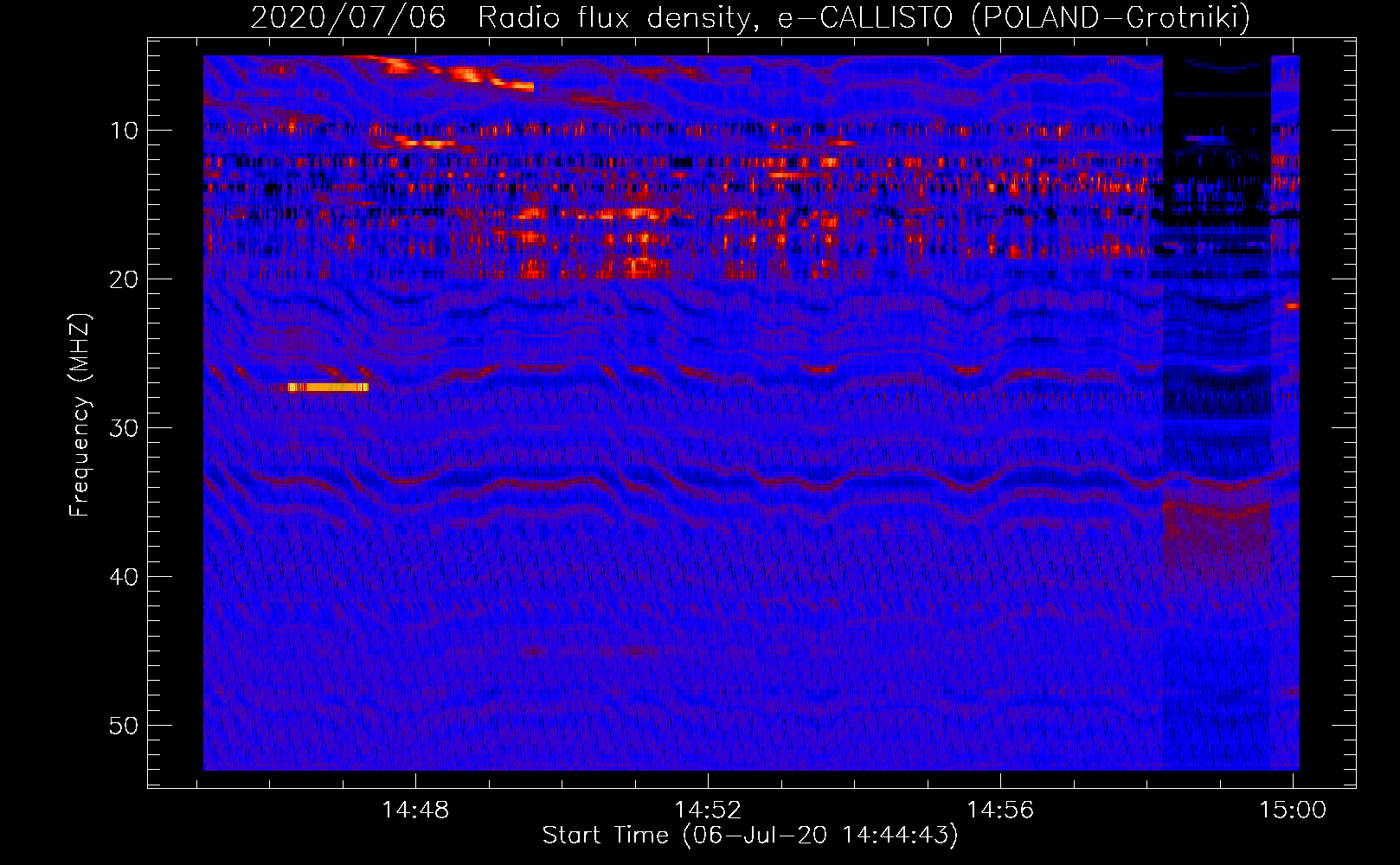The width and height of the screenshot is (1400, 865).
Task: Click the '50' frequency tick label
Action: (125, 726)
